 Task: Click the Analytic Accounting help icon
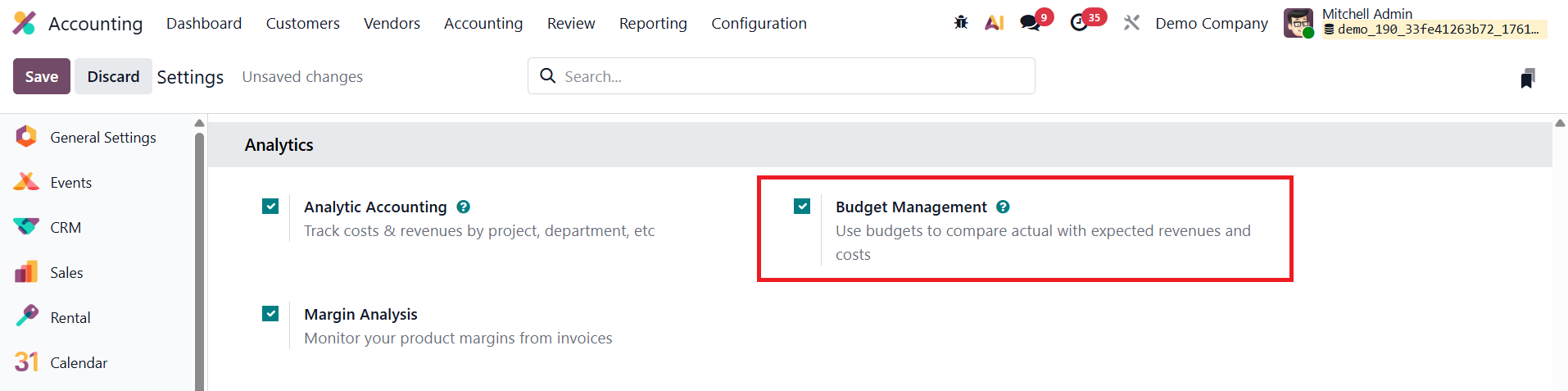pos(464,207)
